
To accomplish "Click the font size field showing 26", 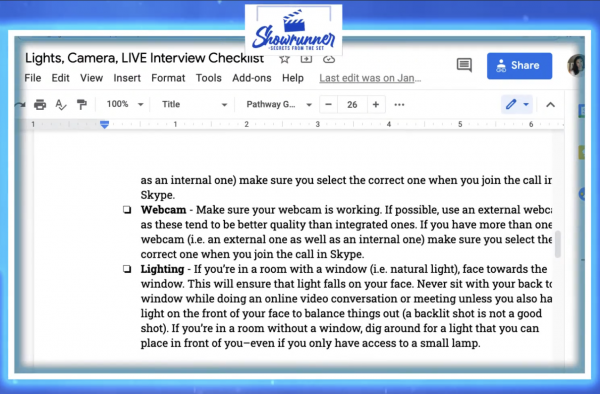I will click(x=352, y=104).
